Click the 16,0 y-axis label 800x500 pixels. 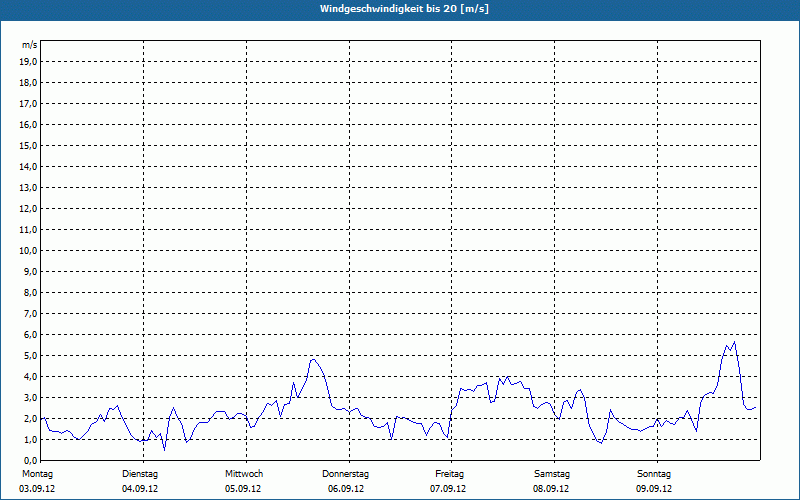pos(28,124)
